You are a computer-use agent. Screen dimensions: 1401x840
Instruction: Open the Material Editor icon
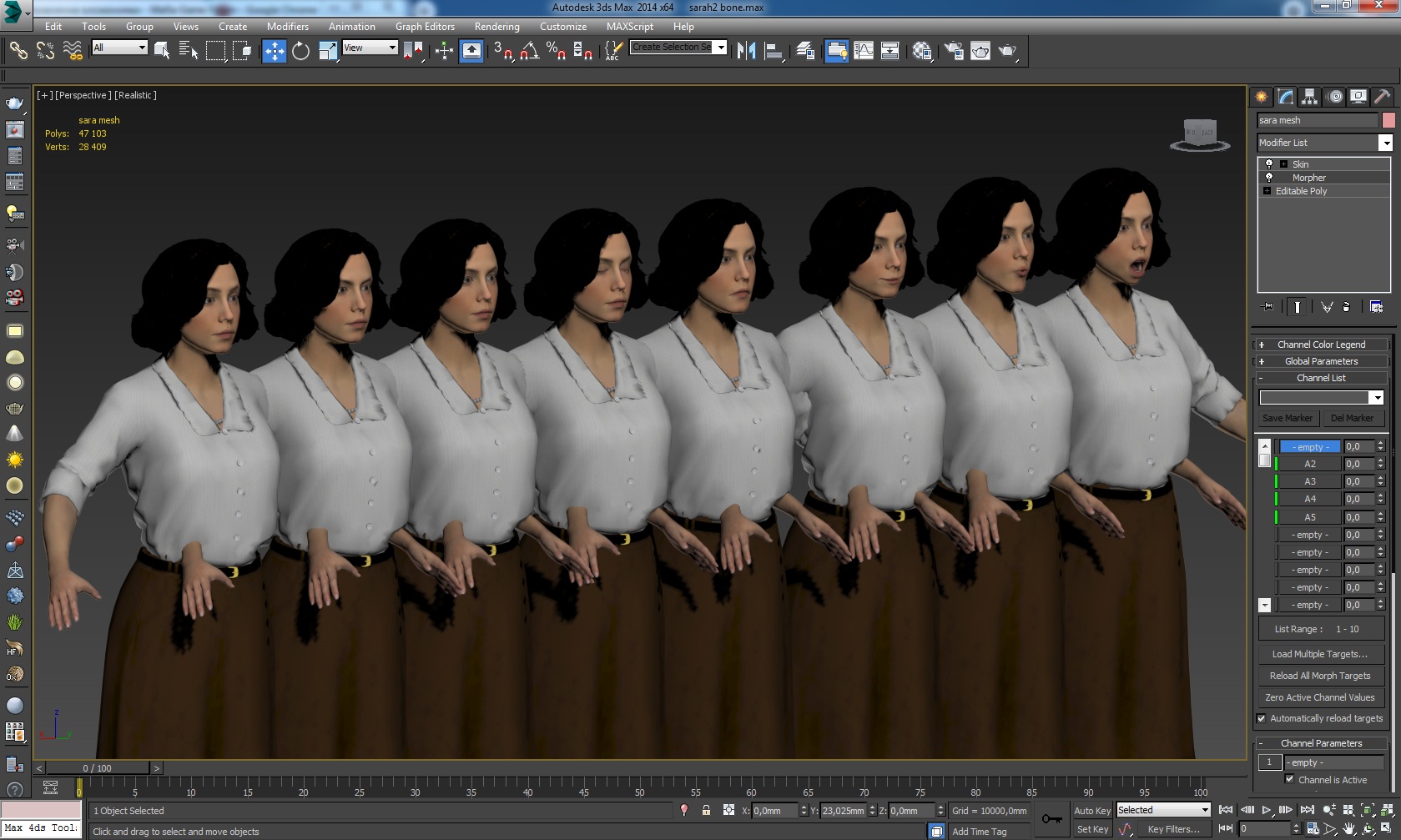tap(921, 51)
